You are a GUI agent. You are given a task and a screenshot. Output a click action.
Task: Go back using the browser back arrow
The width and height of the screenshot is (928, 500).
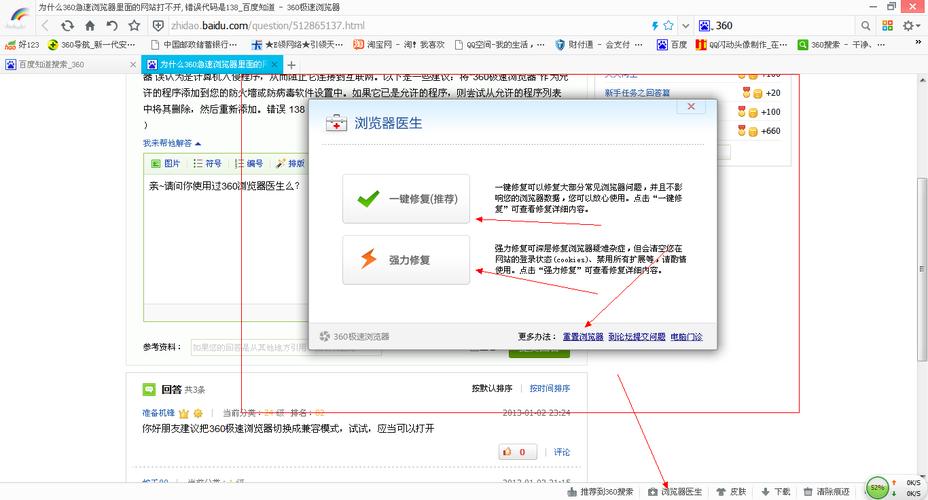[46, 25]
